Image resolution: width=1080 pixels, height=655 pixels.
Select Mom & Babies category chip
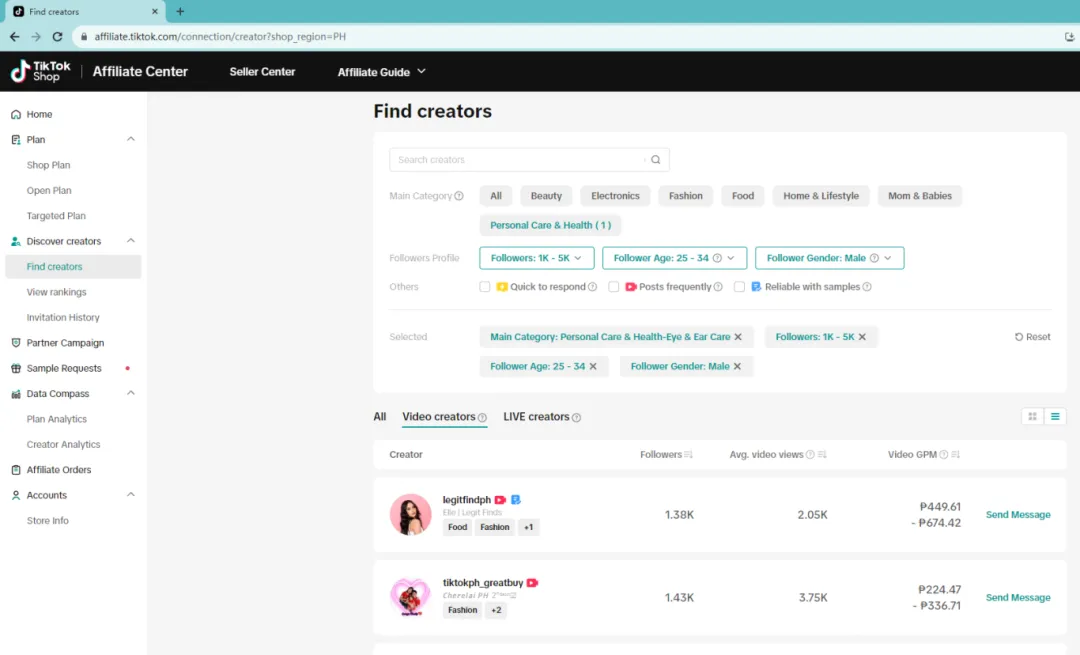920,196
